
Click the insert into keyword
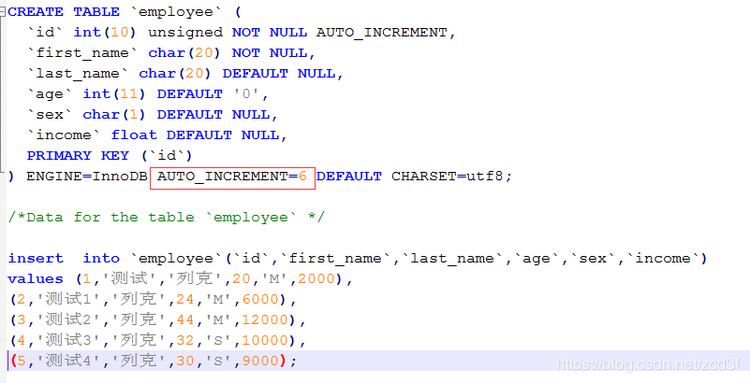pos(64,259)
